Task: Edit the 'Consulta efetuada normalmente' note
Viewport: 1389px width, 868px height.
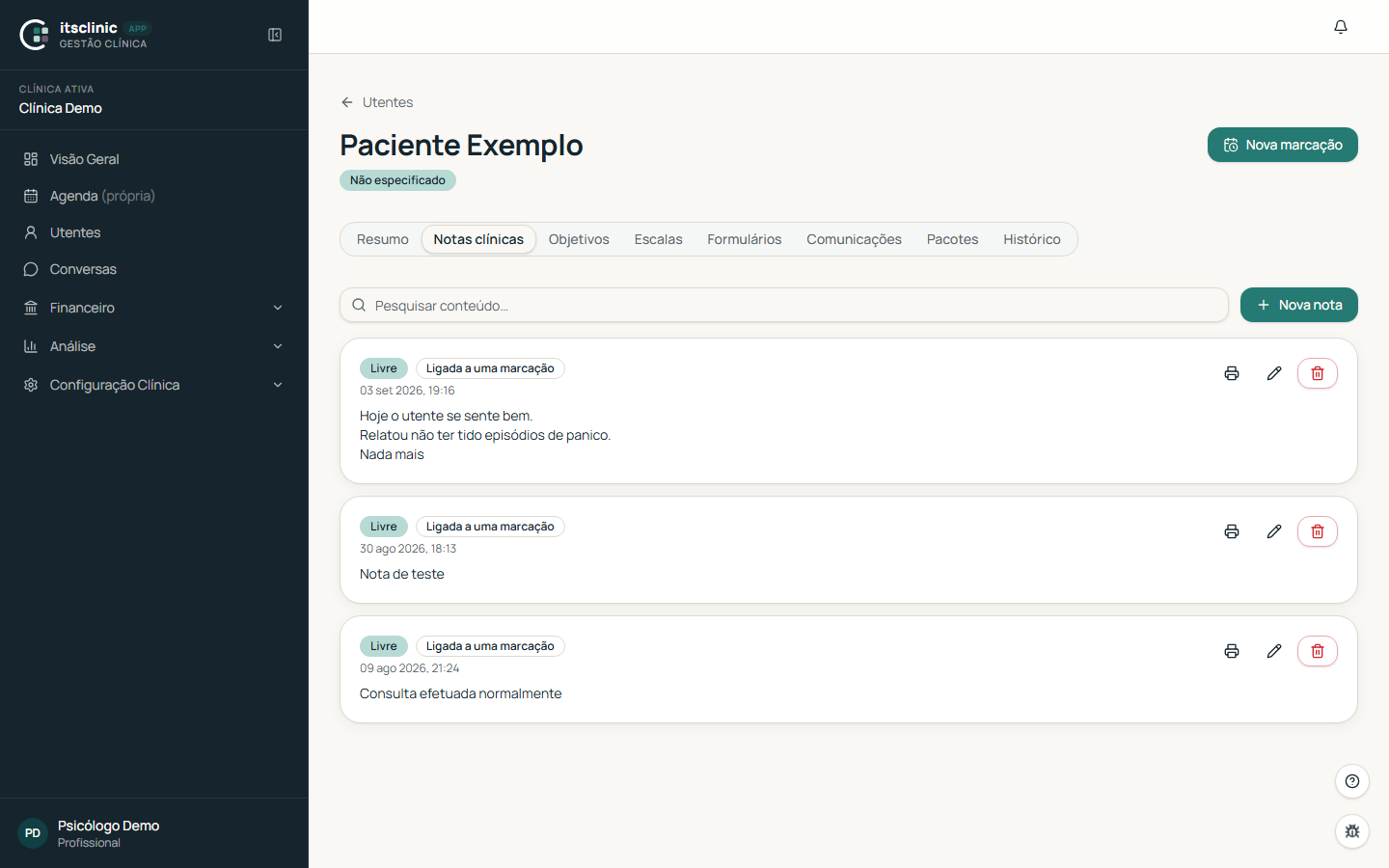Action: [1274, 651]
